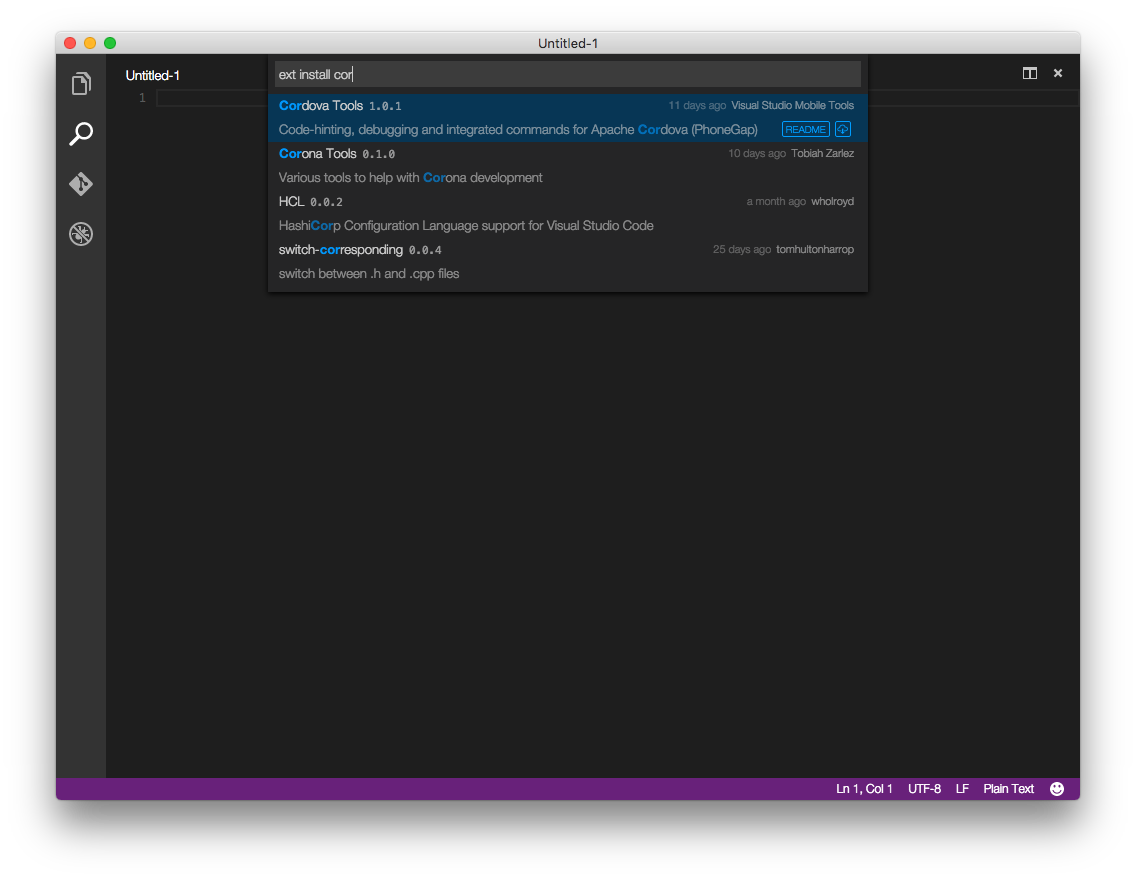
Task: Select the Untitled-1 editor tab
Action: click(x=153, y=75)
